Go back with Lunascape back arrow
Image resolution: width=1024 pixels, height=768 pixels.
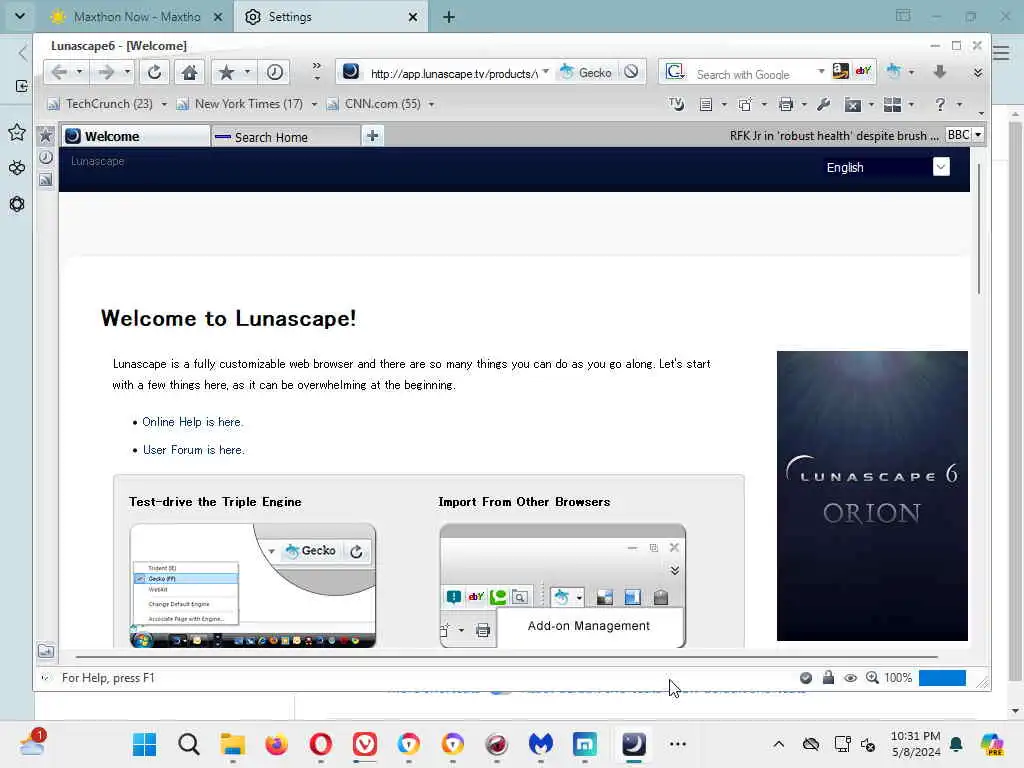tap(59, 72)
